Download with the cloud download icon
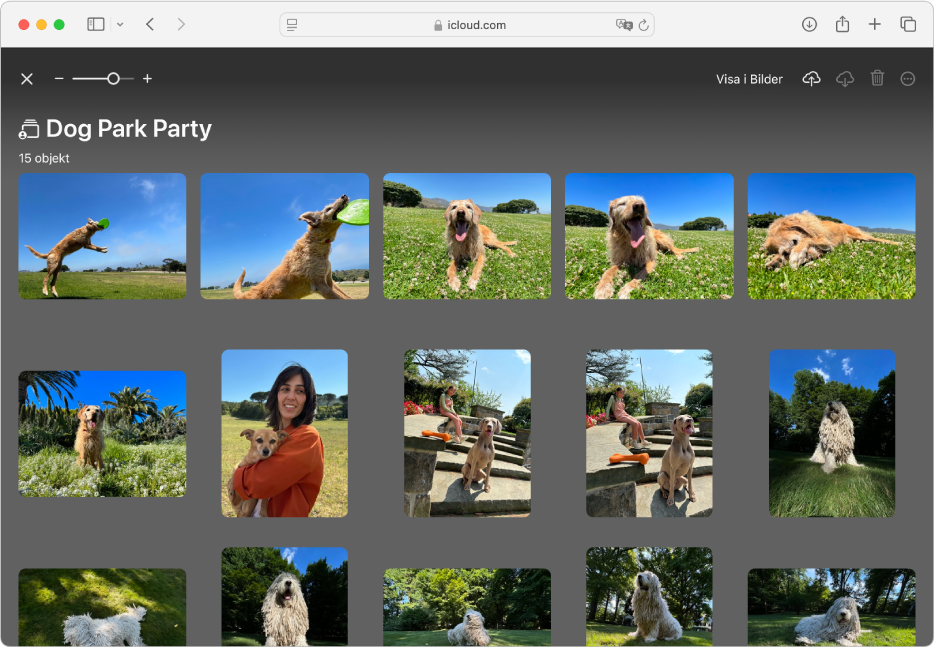935x649 pixels. (845, 79)
